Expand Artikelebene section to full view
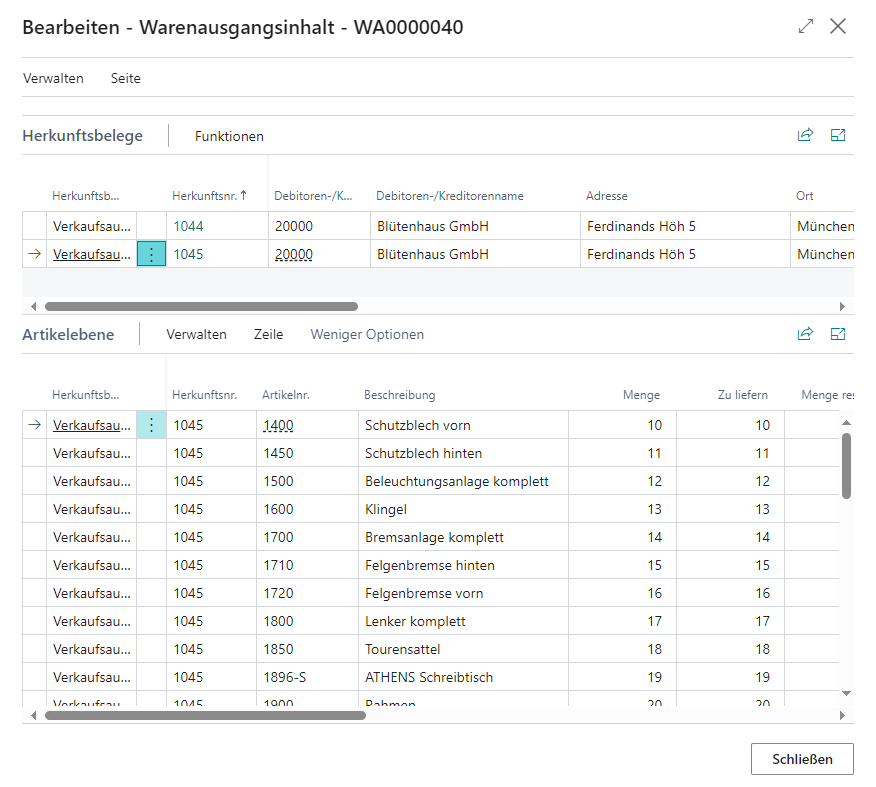Screen dimensions: 876x787 pyautogui.click(x=838, y=334)
